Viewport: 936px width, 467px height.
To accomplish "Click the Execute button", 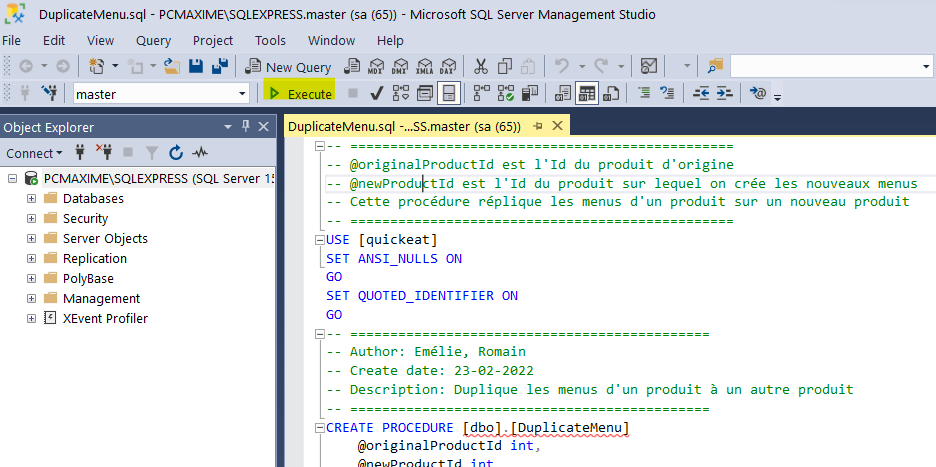I will pyautogui.click(x=300, y=94).
